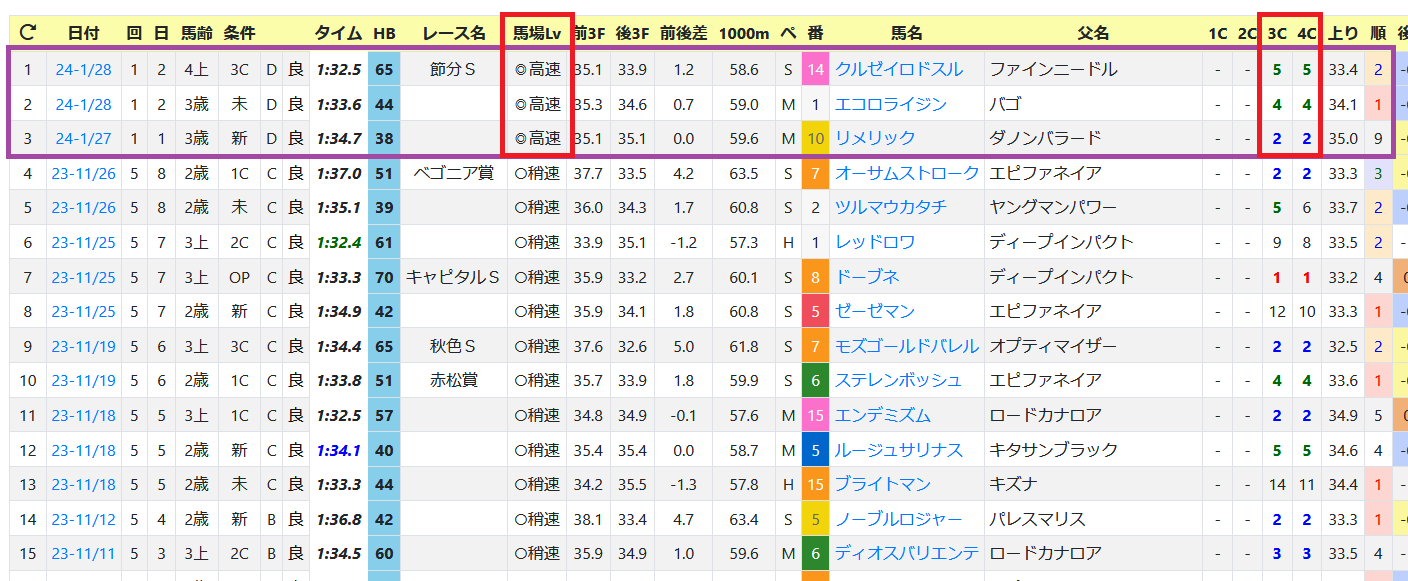Select blue time 1:34.1 in row 12

[338, 450]
